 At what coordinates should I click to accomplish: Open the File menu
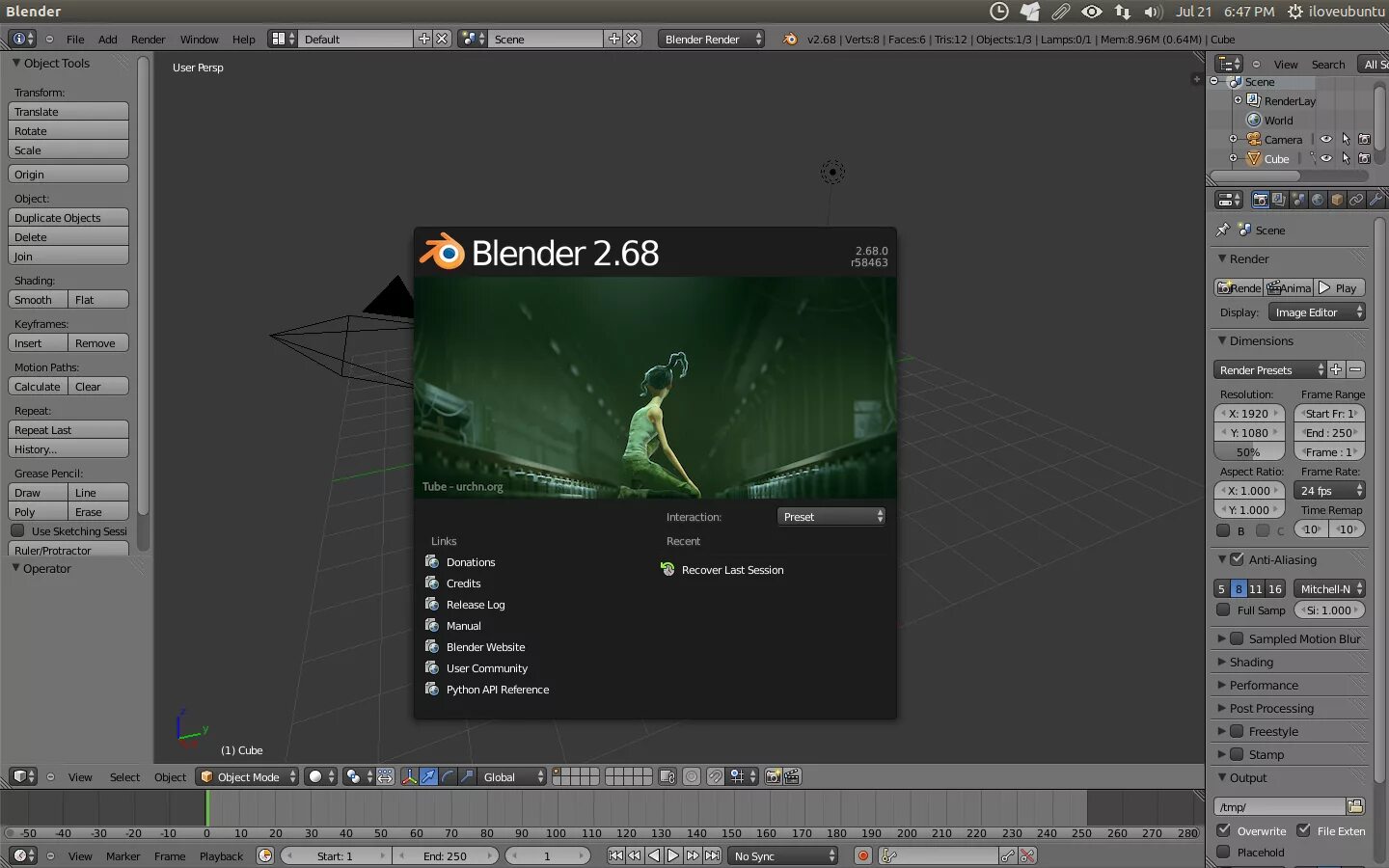[x=75, y=39]
